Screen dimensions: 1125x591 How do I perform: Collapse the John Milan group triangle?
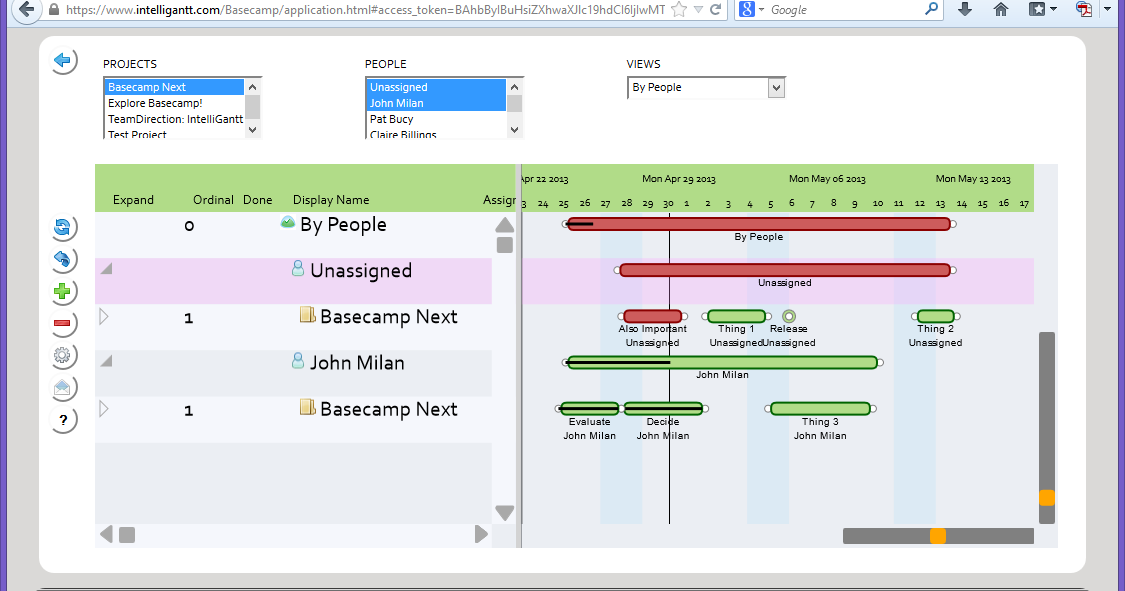point(105,361)
